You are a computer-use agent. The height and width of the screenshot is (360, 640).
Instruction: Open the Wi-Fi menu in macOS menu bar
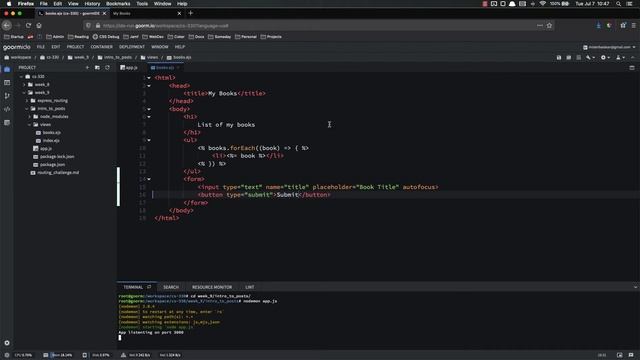click(x=542, y=4)
